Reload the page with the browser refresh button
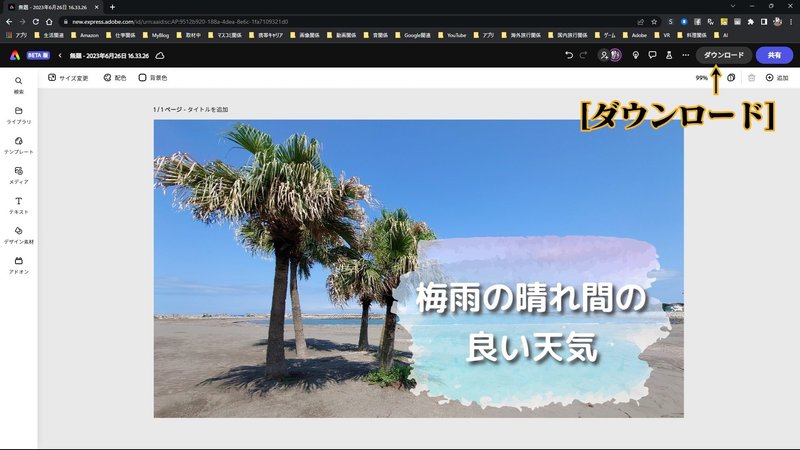The width and height of the screenshot is (800, 450). pyautogui.click(x=35, y=22)
